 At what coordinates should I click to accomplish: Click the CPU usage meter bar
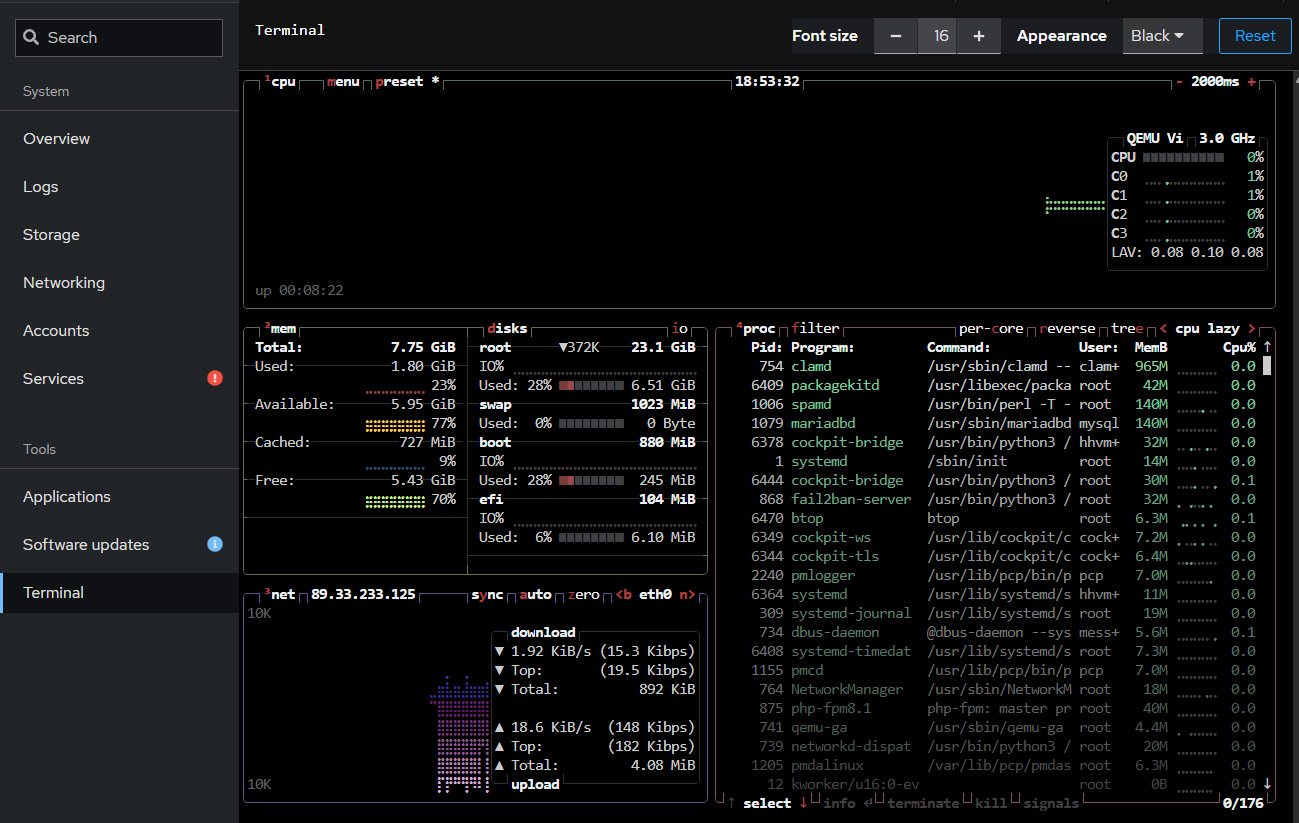click(x=1183, y=157)
